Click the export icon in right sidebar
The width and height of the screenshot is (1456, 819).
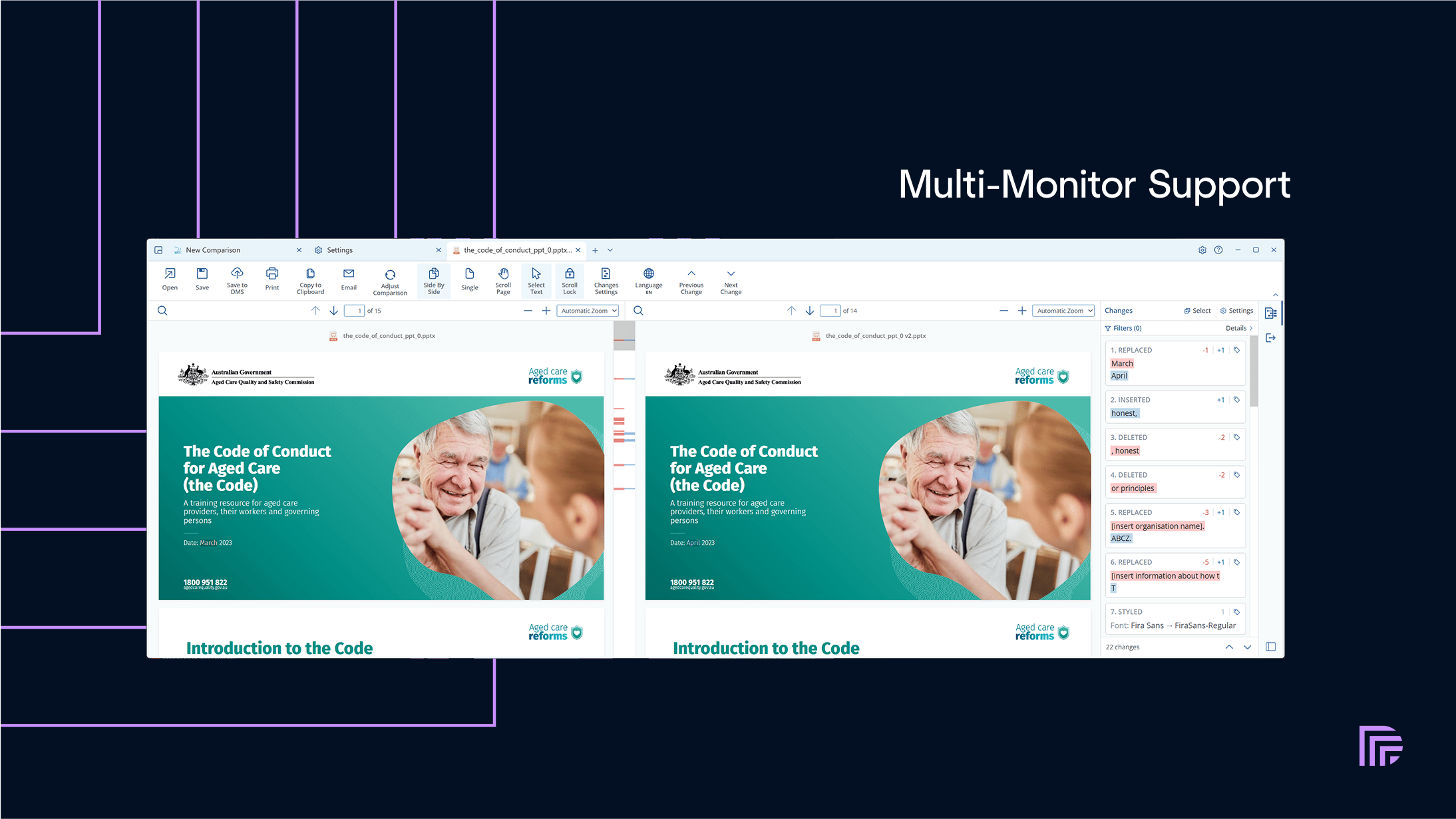1271,338
